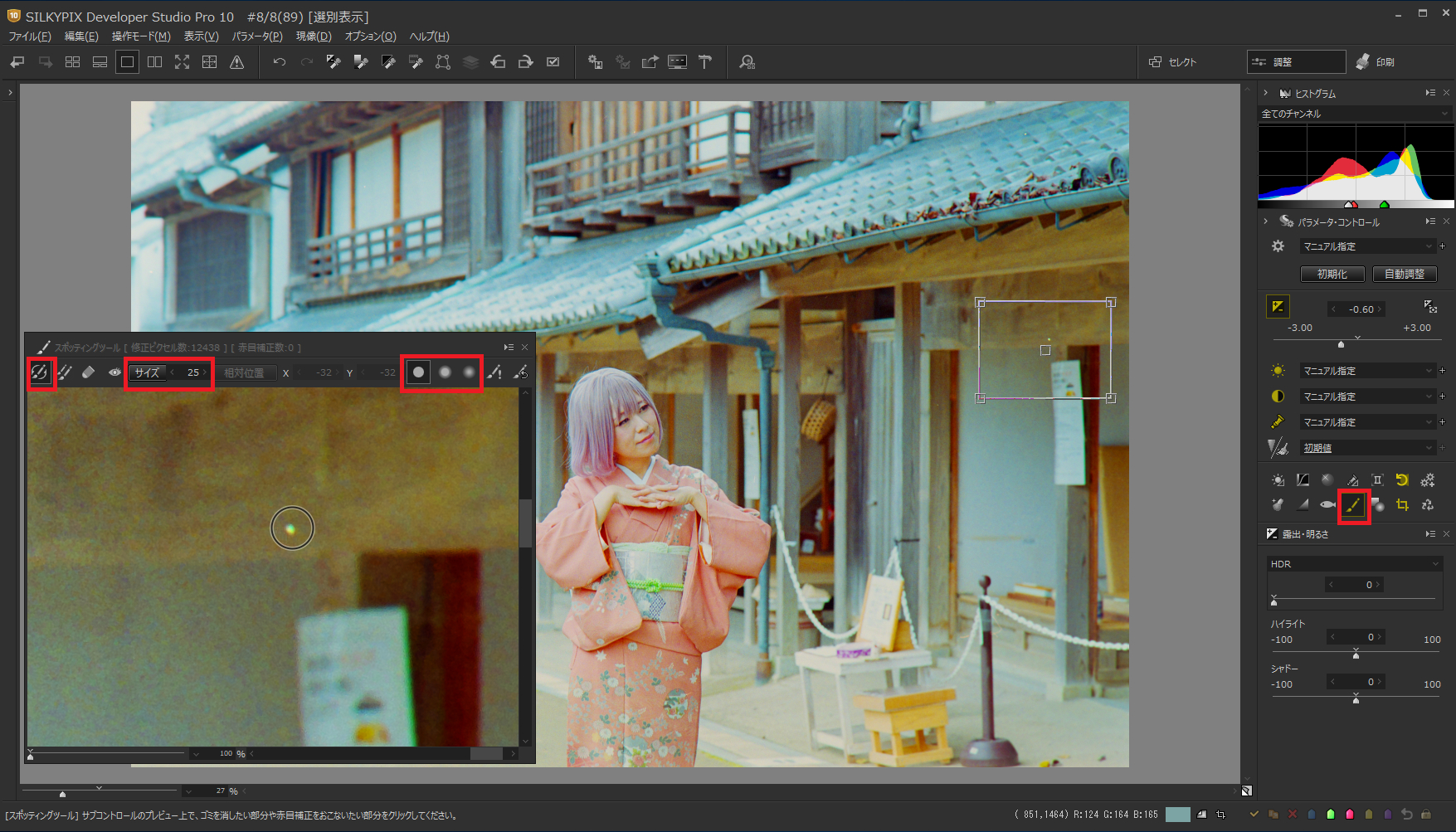Open the HDR dropdown in exposure panel
The image size is (1456, 832).
coord(1356,564)
